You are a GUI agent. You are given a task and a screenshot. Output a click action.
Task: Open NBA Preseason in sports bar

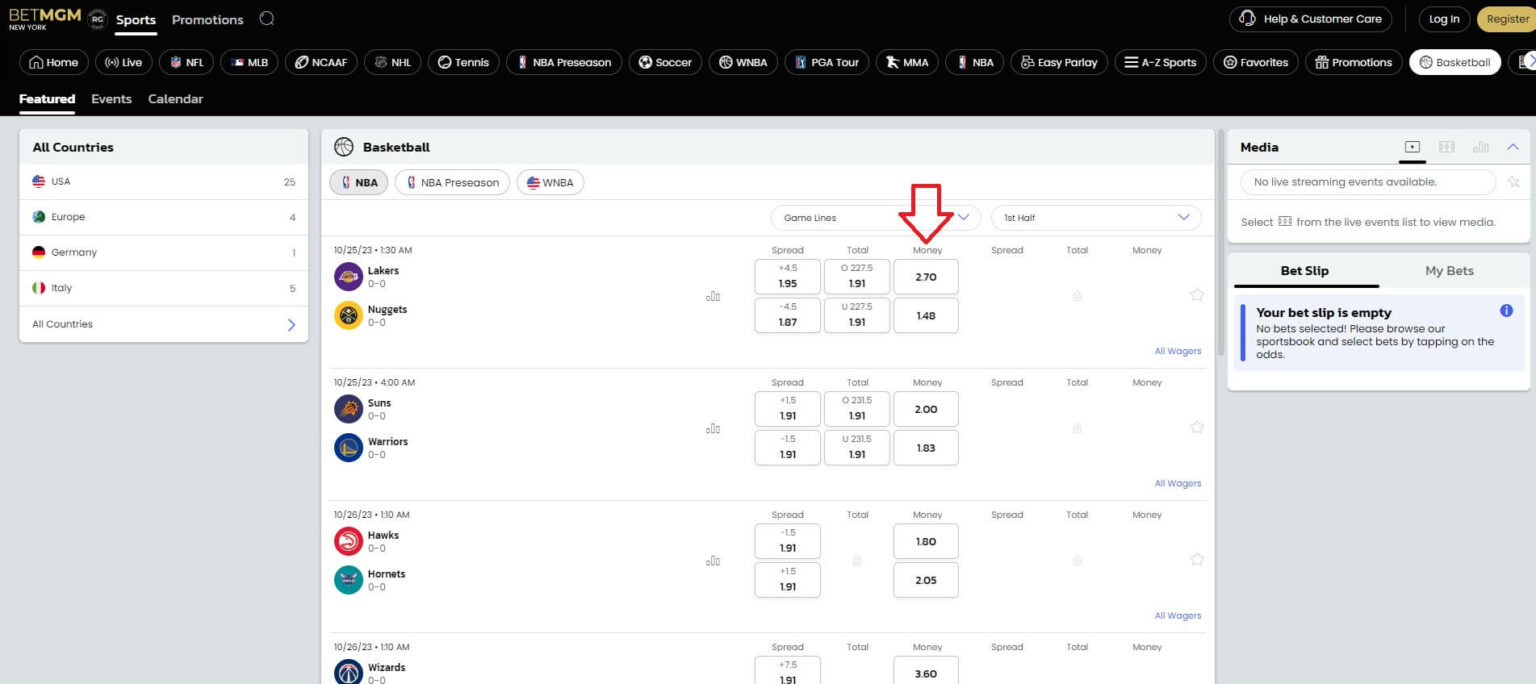564,62
